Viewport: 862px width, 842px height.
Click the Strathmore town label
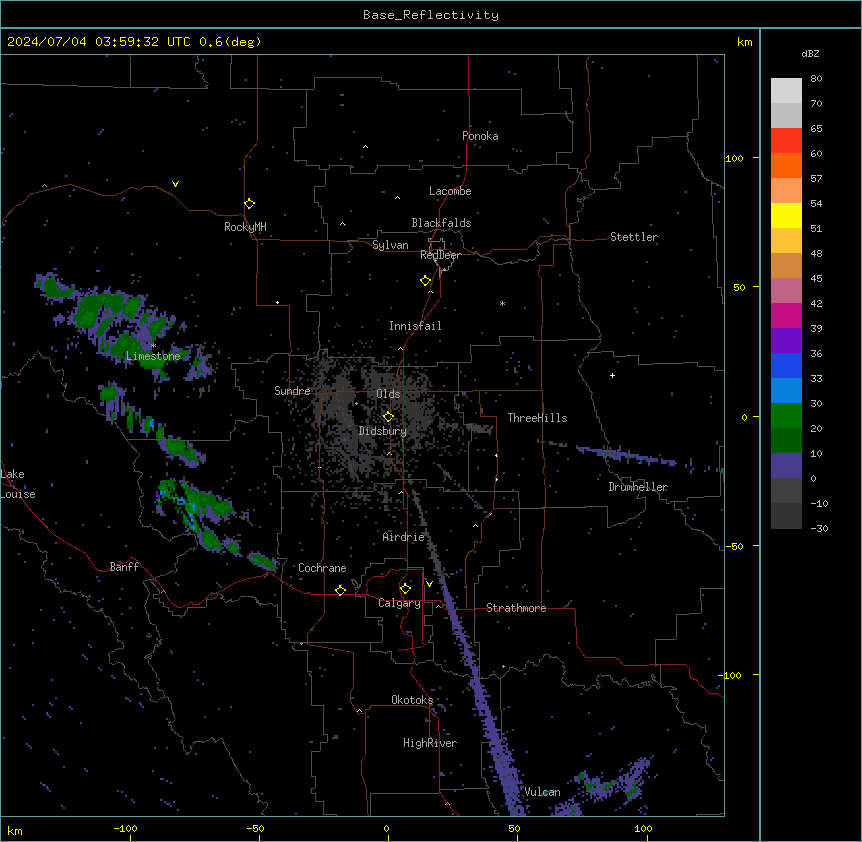tap(516, 608)
